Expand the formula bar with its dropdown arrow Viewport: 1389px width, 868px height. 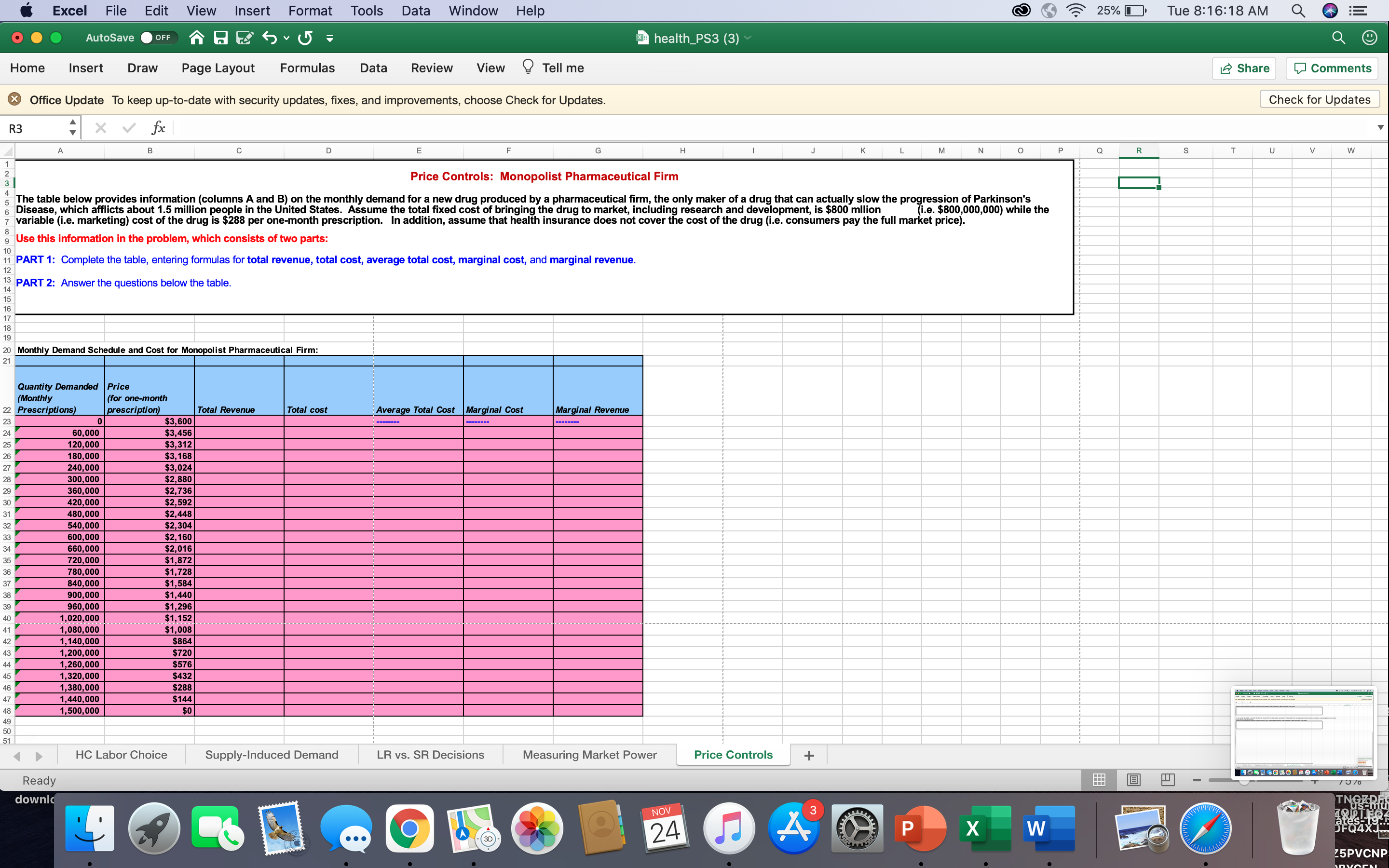click(1380, 127)
